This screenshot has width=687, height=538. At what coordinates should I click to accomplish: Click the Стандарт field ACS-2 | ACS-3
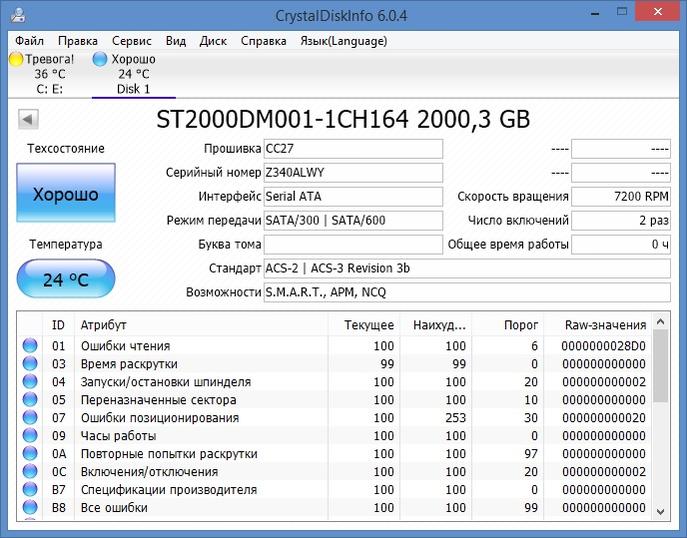click(467, 268)
